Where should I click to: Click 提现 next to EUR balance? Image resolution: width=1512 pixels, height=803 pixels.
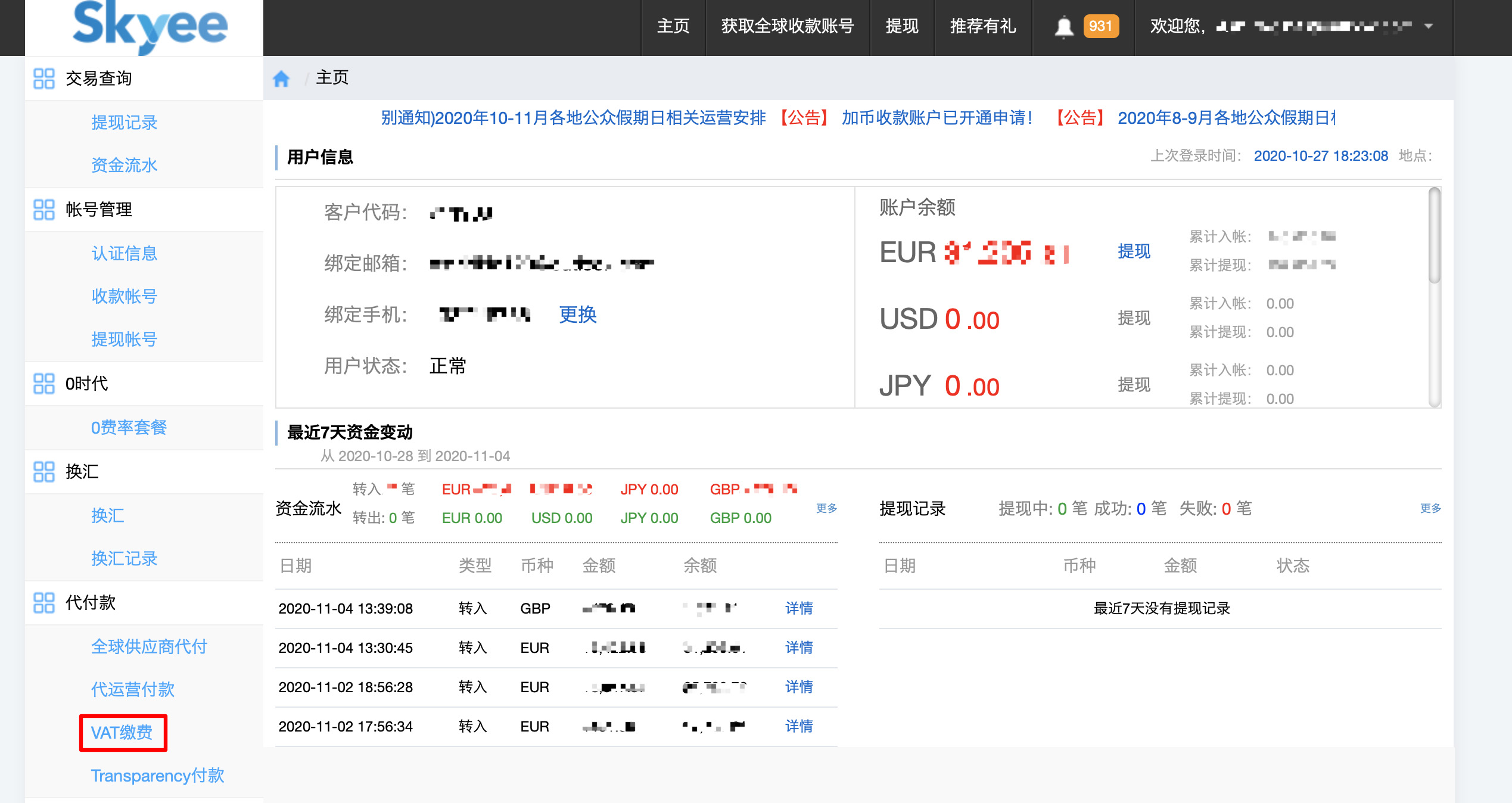1134,251
